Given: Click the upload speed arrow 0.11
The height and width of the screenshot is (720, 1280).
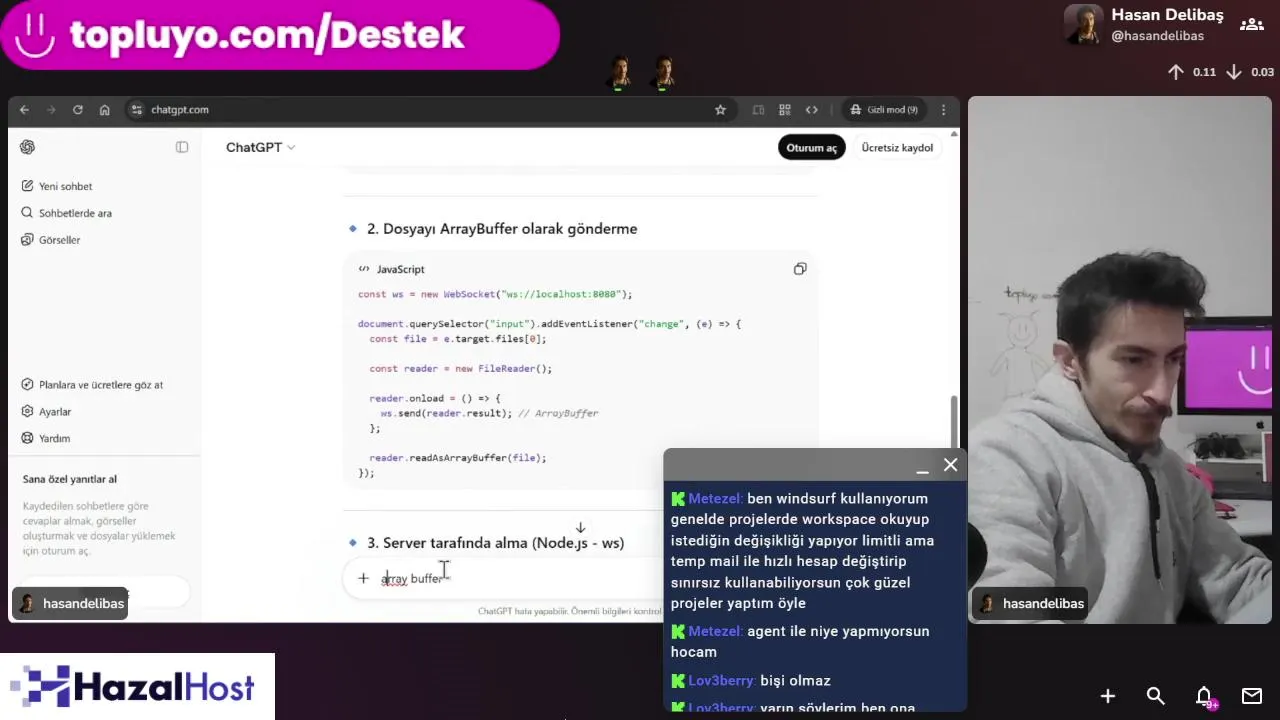Looking at the screenshot, I should (x=1176, y=72).
